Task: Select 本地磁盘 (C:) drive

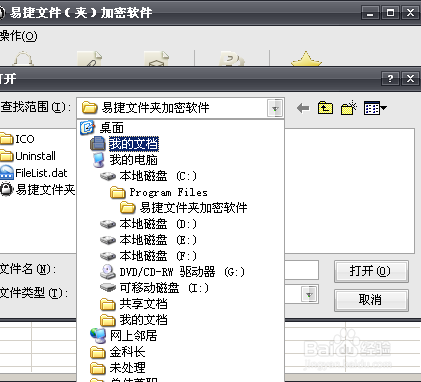Action: pyautogui.click(x=149, y=176)
